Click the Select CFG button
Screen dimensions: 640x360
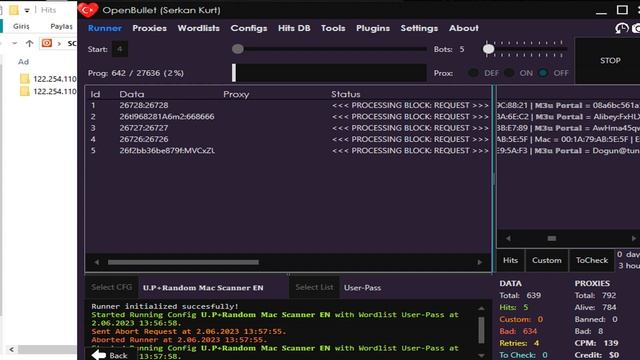click(x=111, y=287)
